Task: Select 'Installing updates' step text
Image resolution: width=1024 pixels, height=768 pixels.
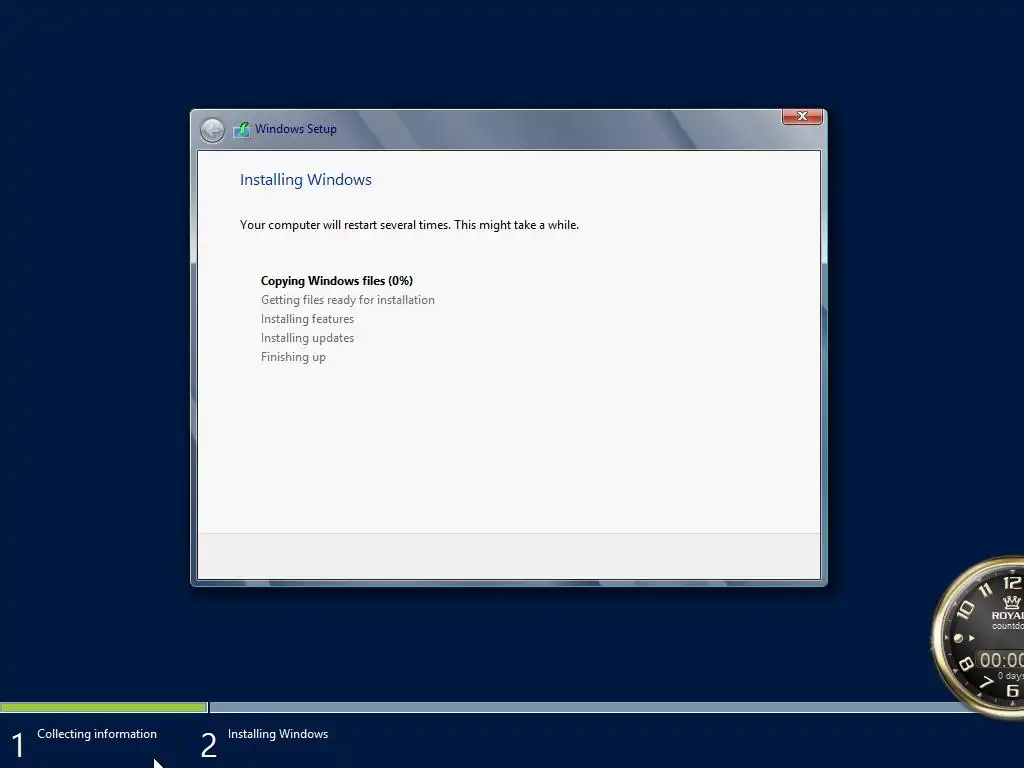Action: (308, 338)
